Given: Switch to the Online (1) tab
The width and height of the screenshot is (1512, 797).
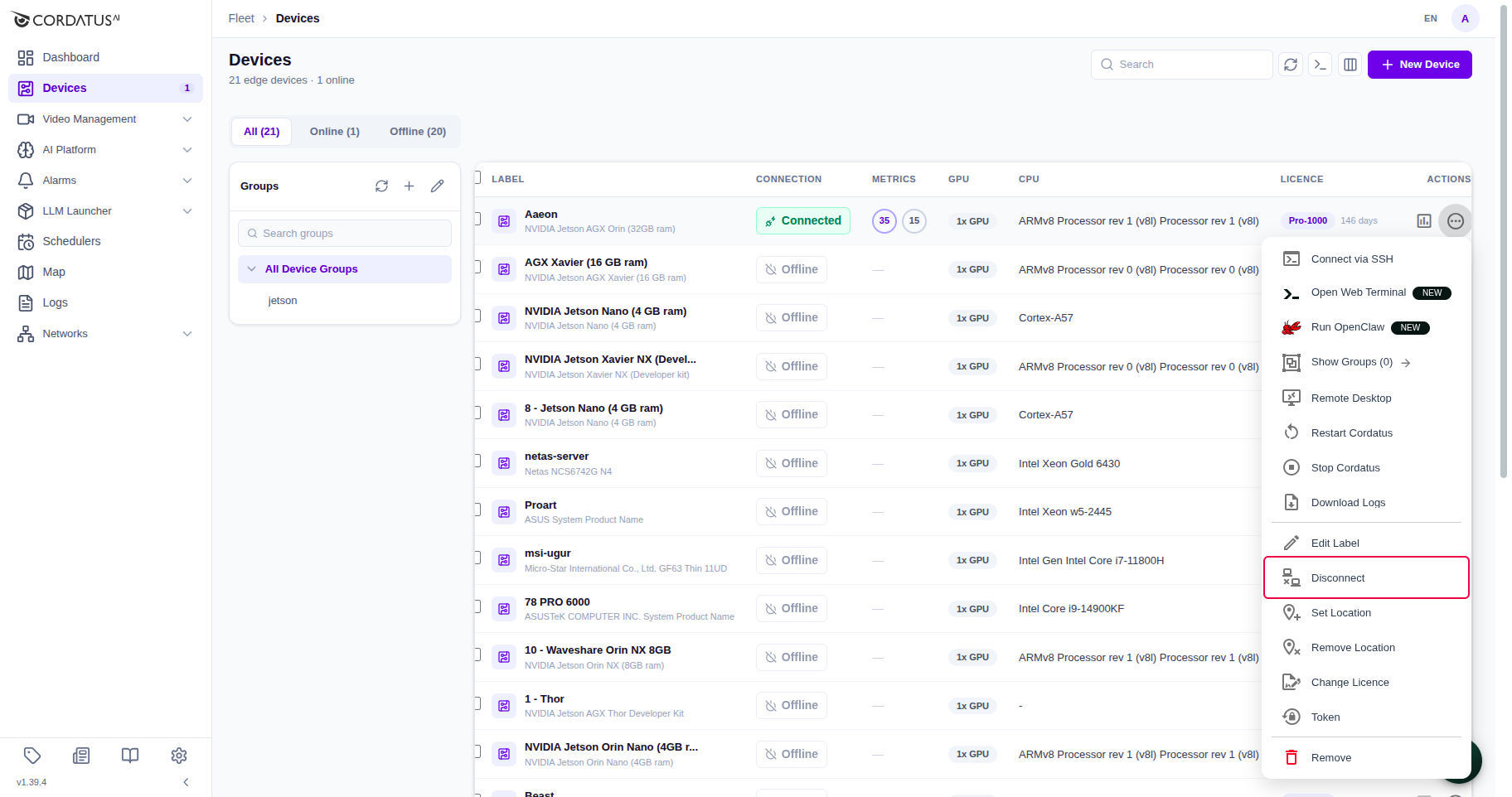Looking at the screenshot, I should (x=335, y=132).
